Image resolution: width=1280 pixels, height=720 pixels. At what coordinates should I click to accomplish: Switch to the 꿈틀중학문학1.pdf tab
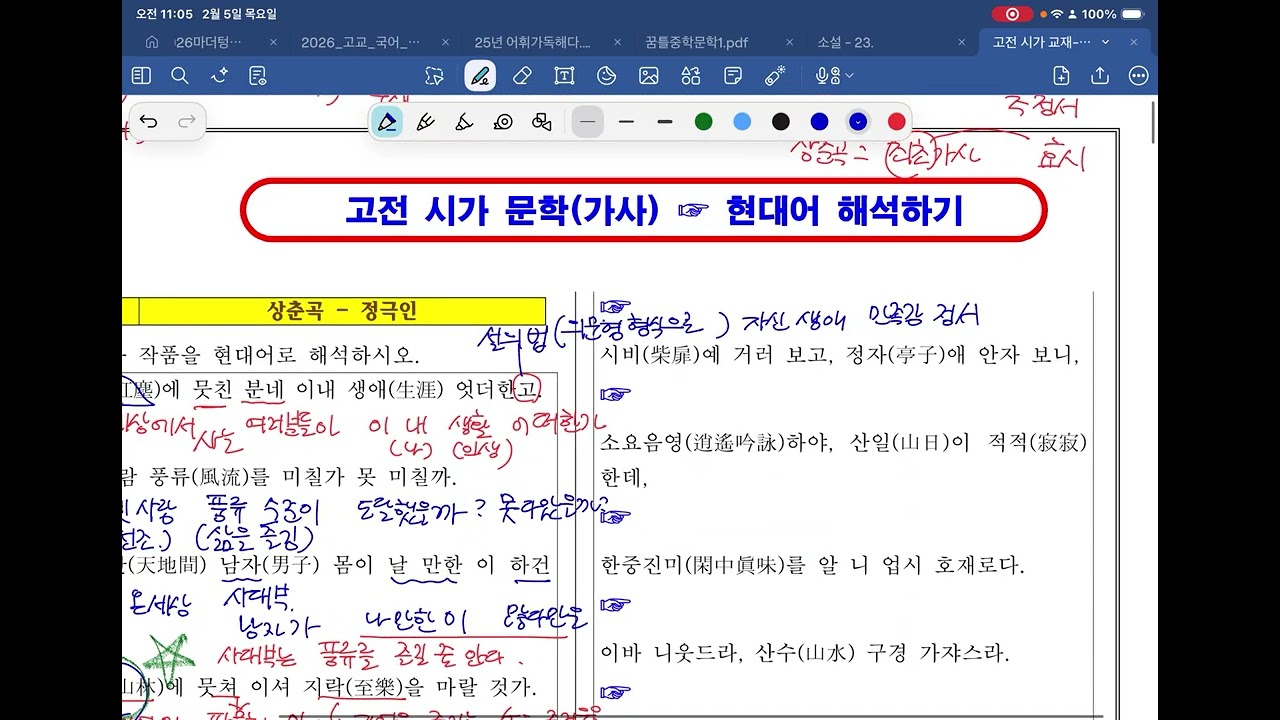(697, 43)
